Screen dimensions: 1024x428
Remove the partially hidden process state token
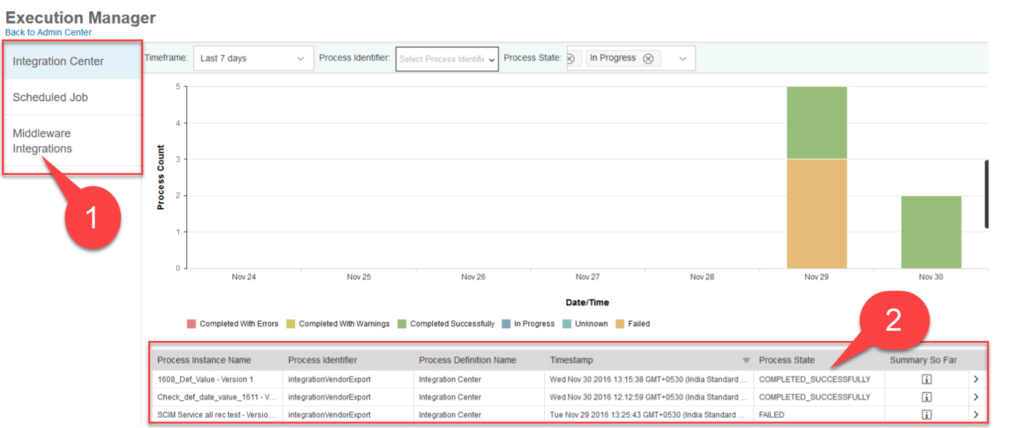[x=571, y=58]
